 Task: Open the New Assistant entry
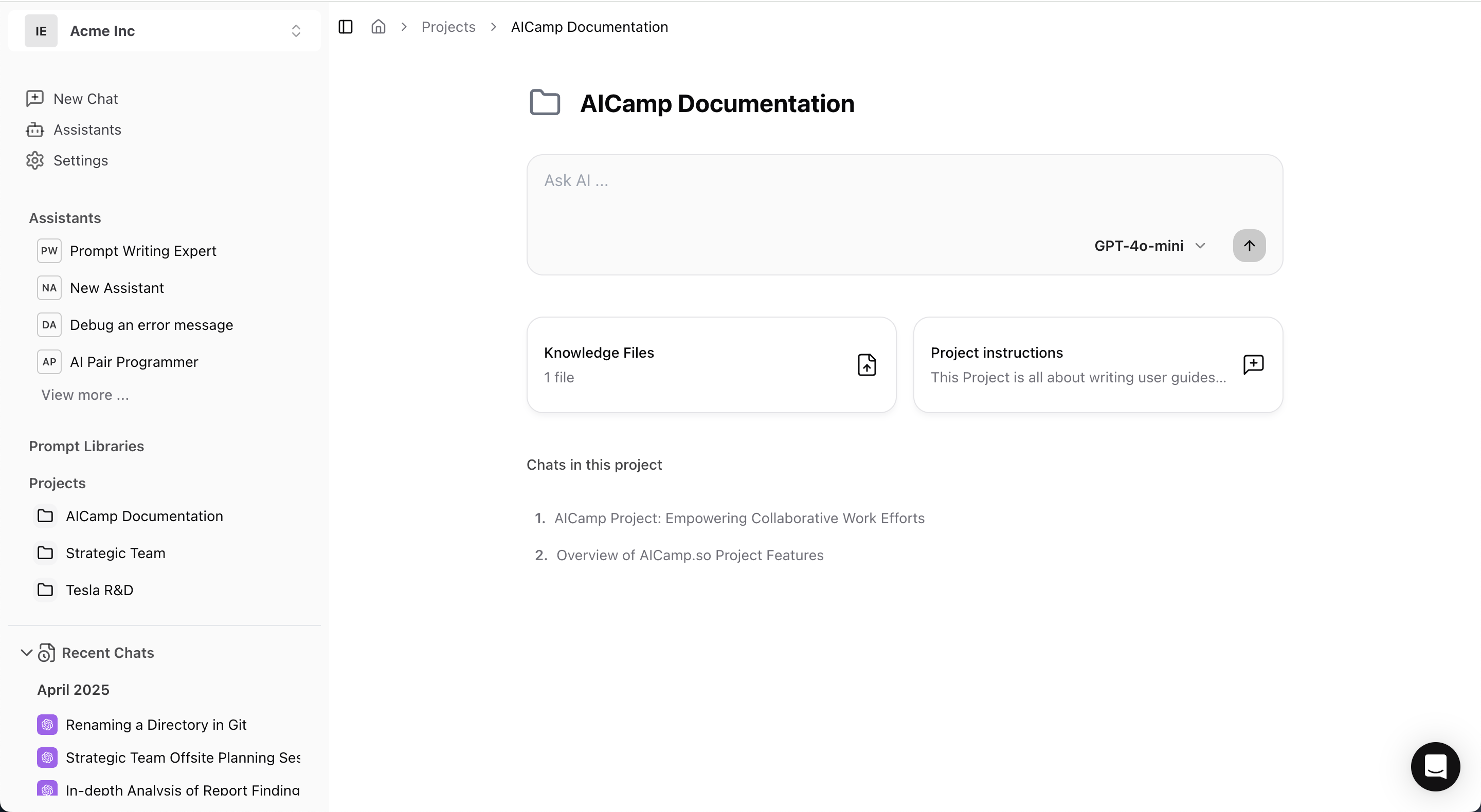click(117, 287)
